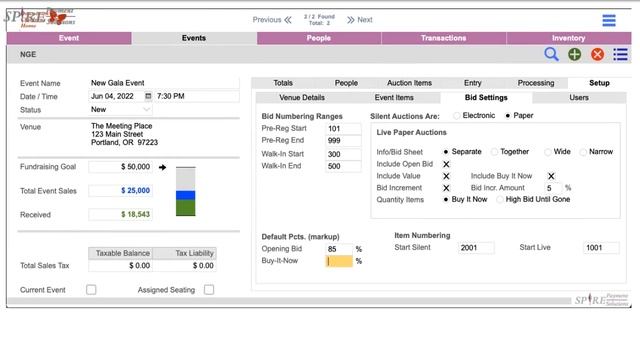Click the Pre-Reg End field
Viewport: 640px width, 360px height.
(x=343, y=140)
